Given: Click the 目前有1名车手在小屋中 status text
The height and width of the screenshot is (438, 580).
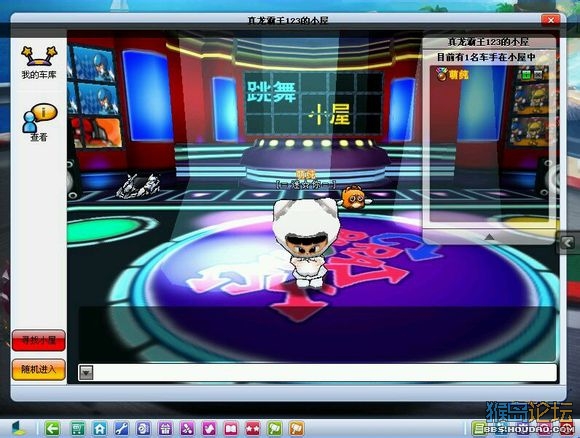Looking at the screenshot, I should pyautogui.click(x=486, y=57).
